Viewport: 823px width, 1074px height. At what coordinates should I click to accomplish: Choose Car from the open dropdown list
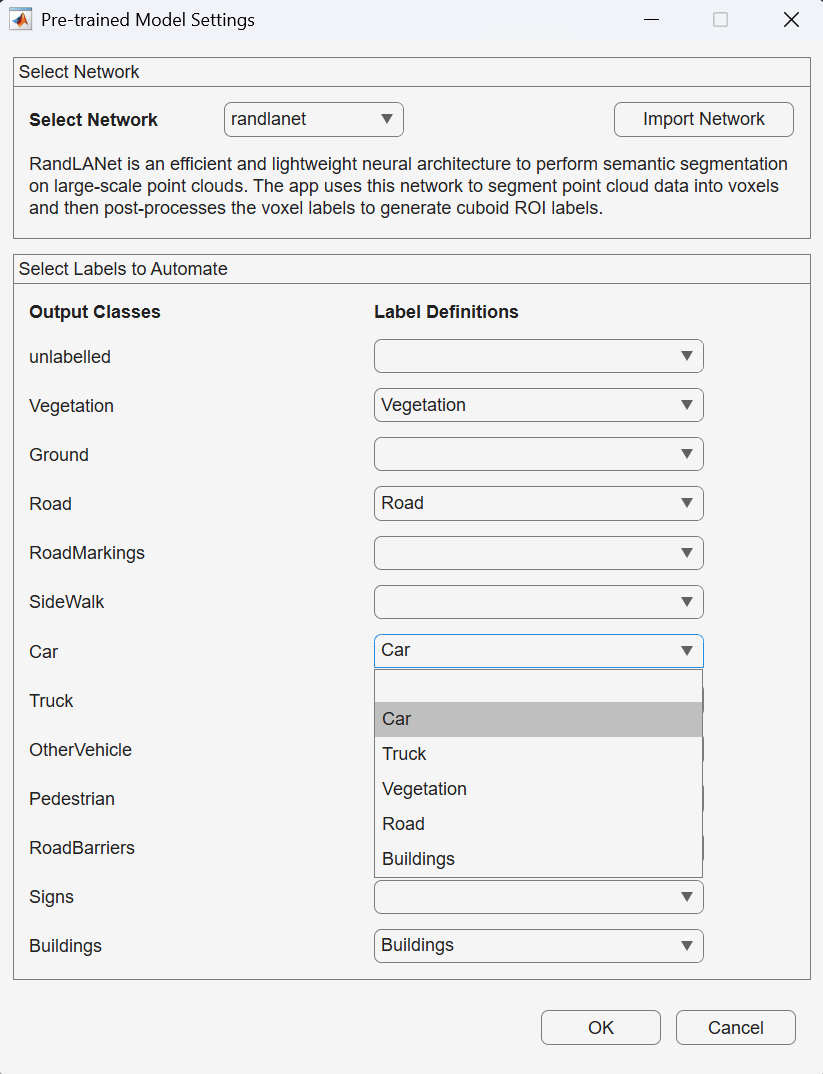click(539, 719)
